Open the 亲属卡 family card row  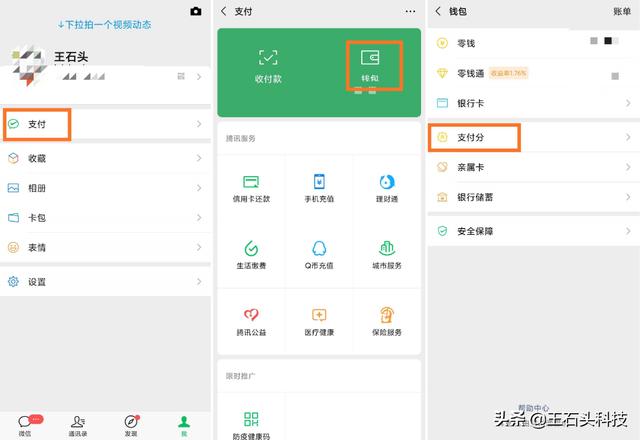click(x=534, y=167)
